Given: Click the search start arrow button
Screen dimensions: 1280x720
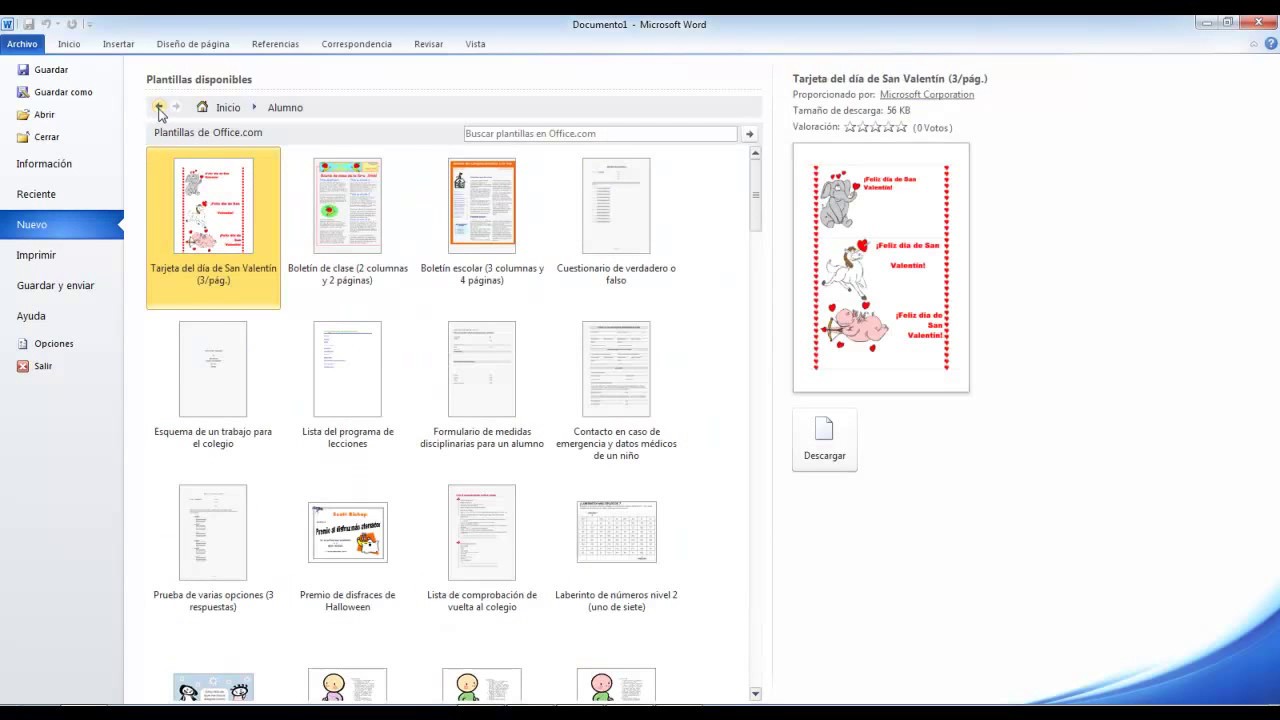Looking at the screenshot, I should (749, 133).
